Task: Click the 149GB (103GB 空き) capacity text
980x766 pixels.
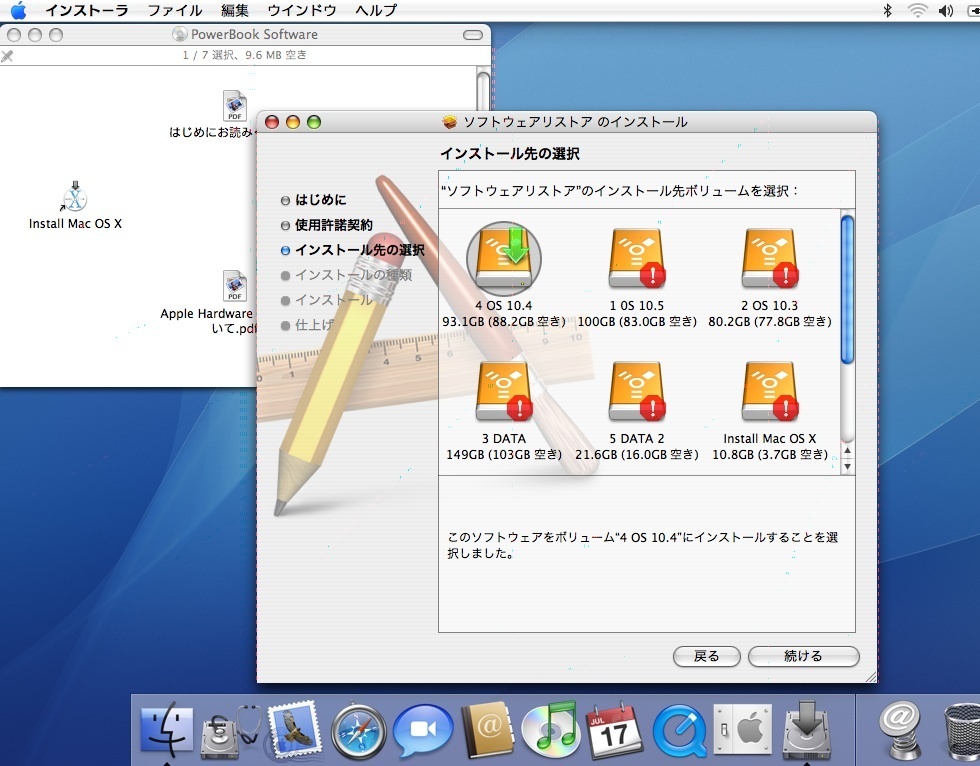Action: tap(504, 454)
